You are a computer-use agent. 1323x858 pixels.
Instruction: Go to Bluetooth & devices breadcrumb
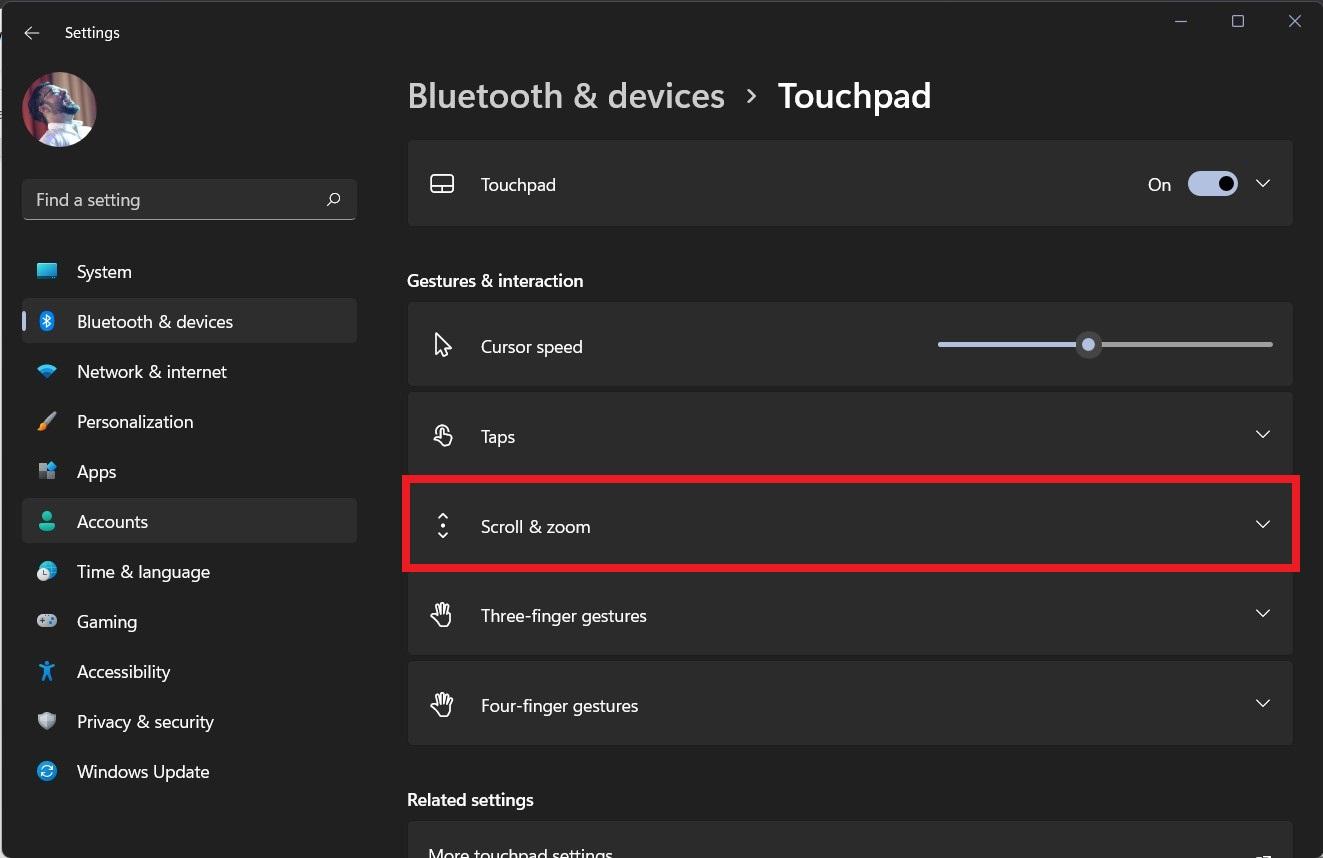(566, 96)
